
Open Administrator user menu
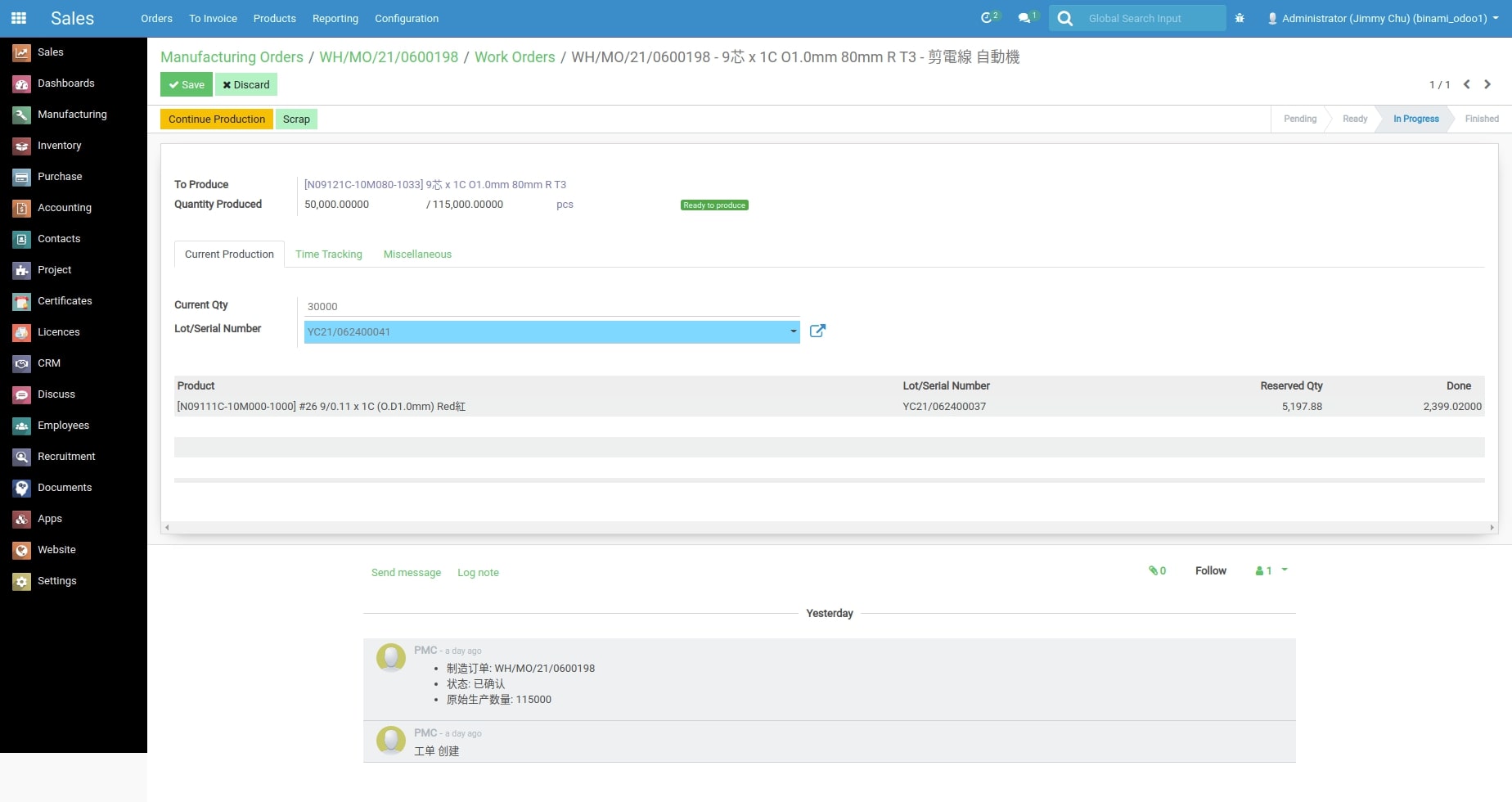1383,18
